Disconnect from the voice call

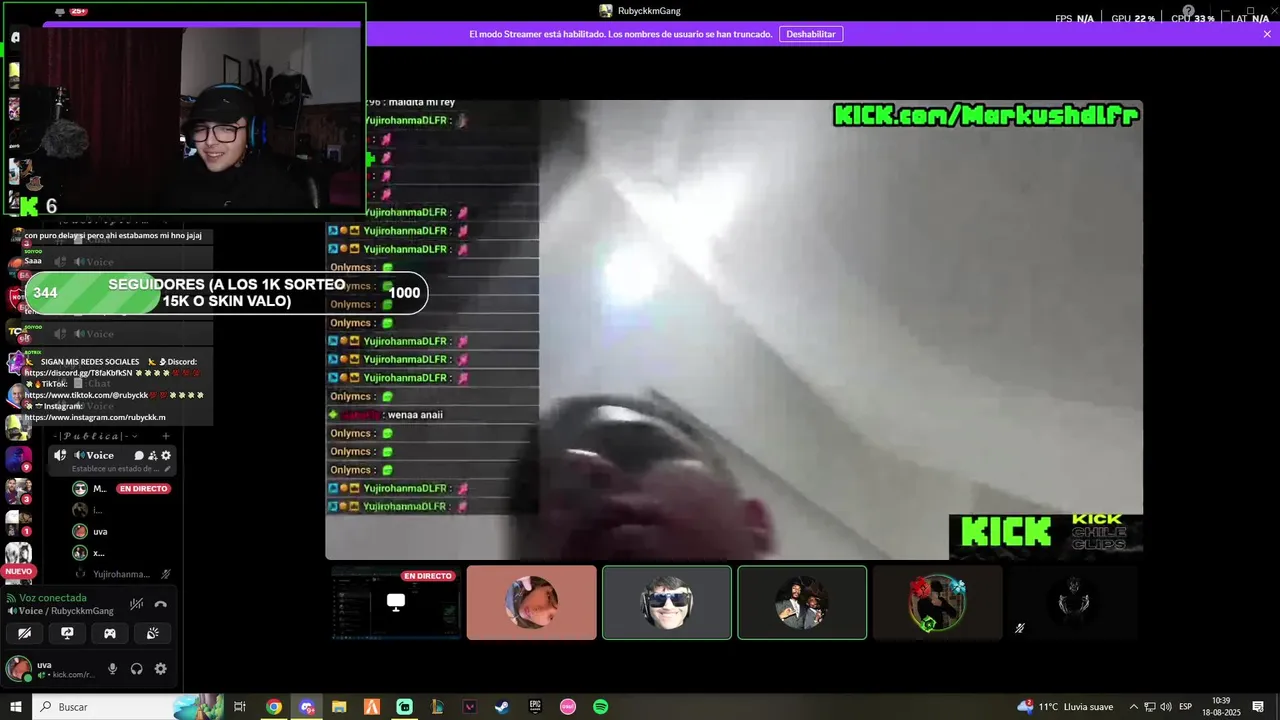tap(160, 604)
